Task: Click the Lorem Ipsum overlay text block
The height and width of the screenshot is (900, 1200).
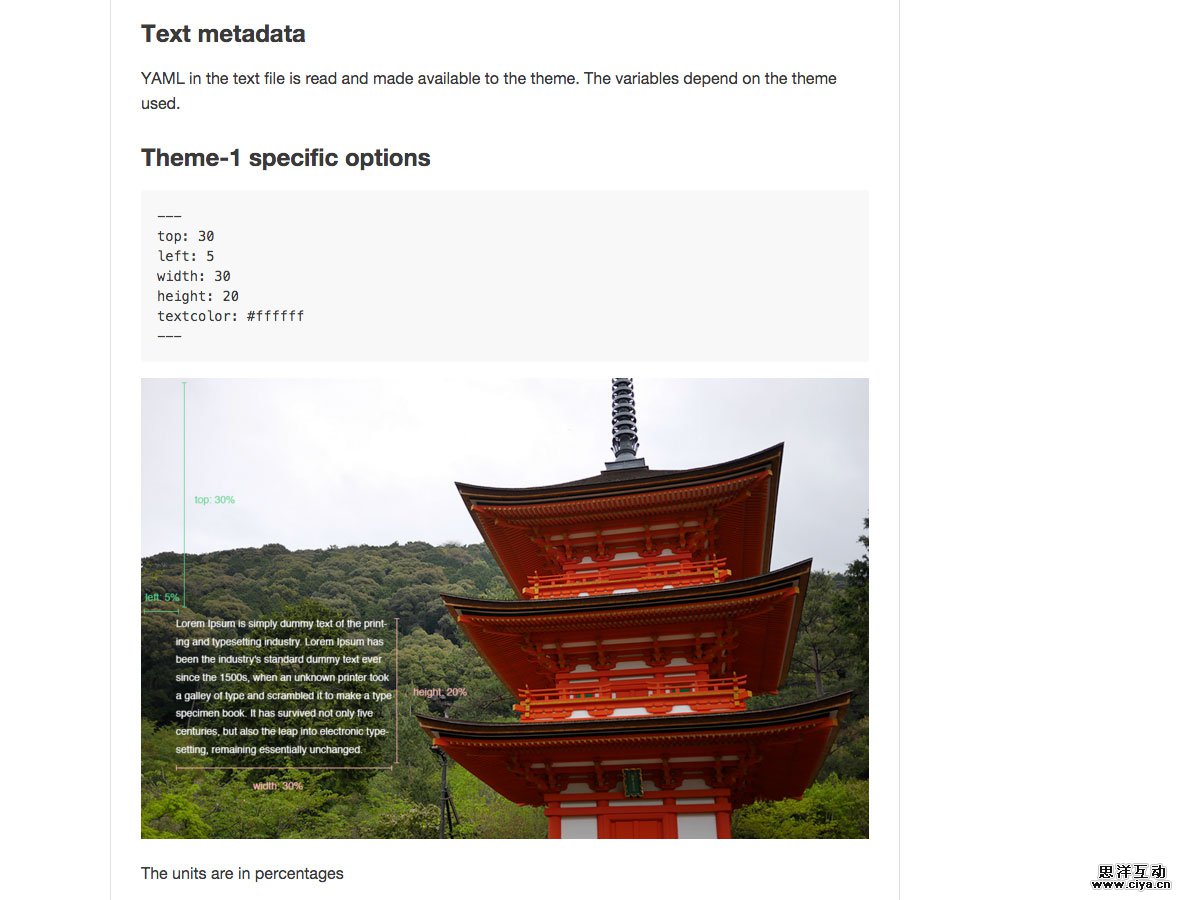Action: 283,686
